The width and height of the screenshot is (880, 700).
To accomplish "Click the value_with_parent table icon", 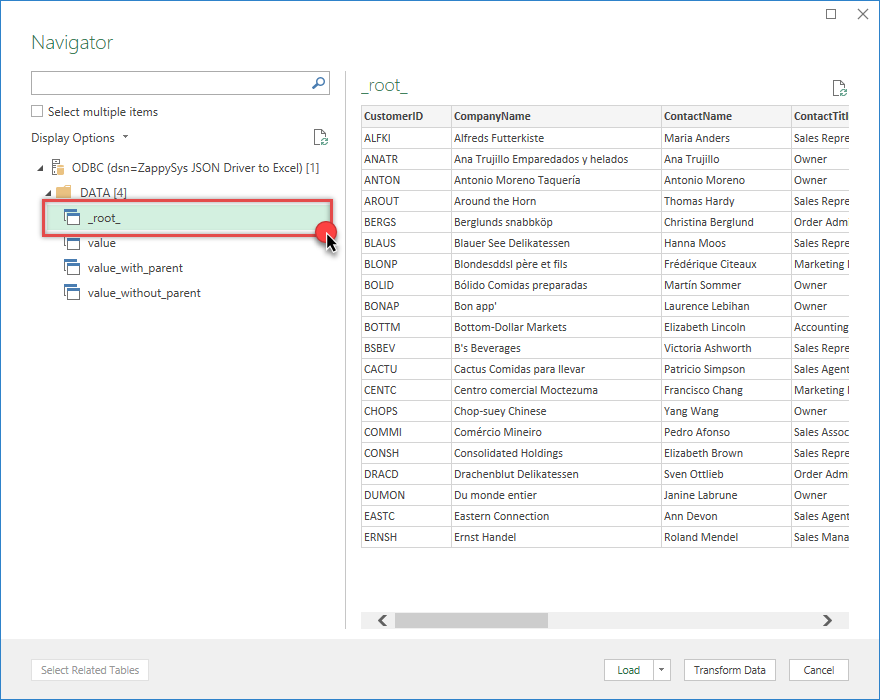I will pos(71,268).
